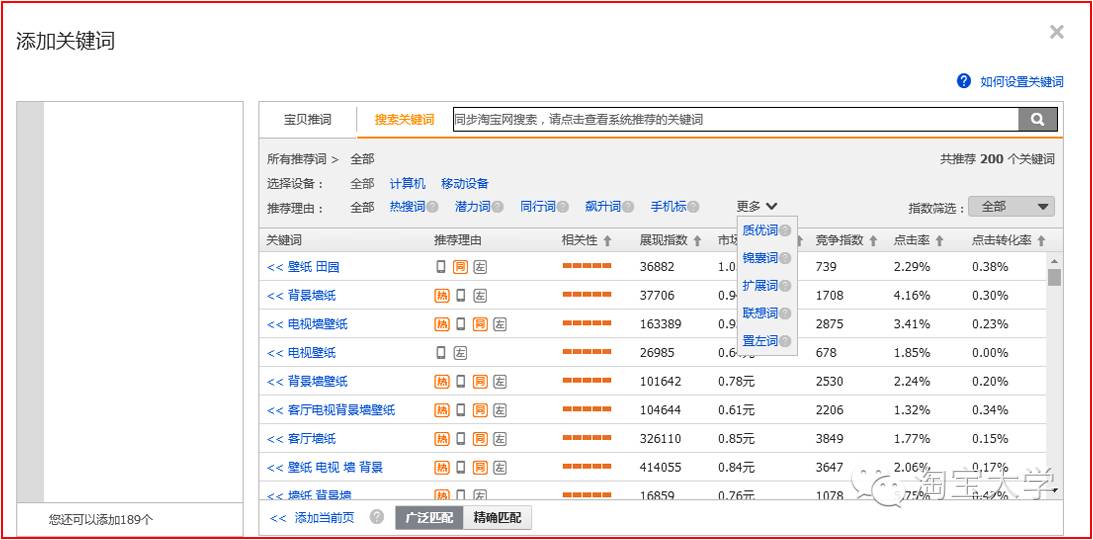Filter devices by 移动设备

[465, 184]
